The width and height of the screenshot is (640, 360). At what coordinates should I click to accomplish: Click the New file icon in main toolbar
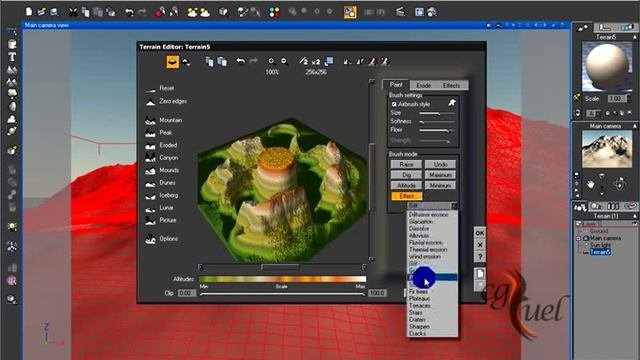29,12
